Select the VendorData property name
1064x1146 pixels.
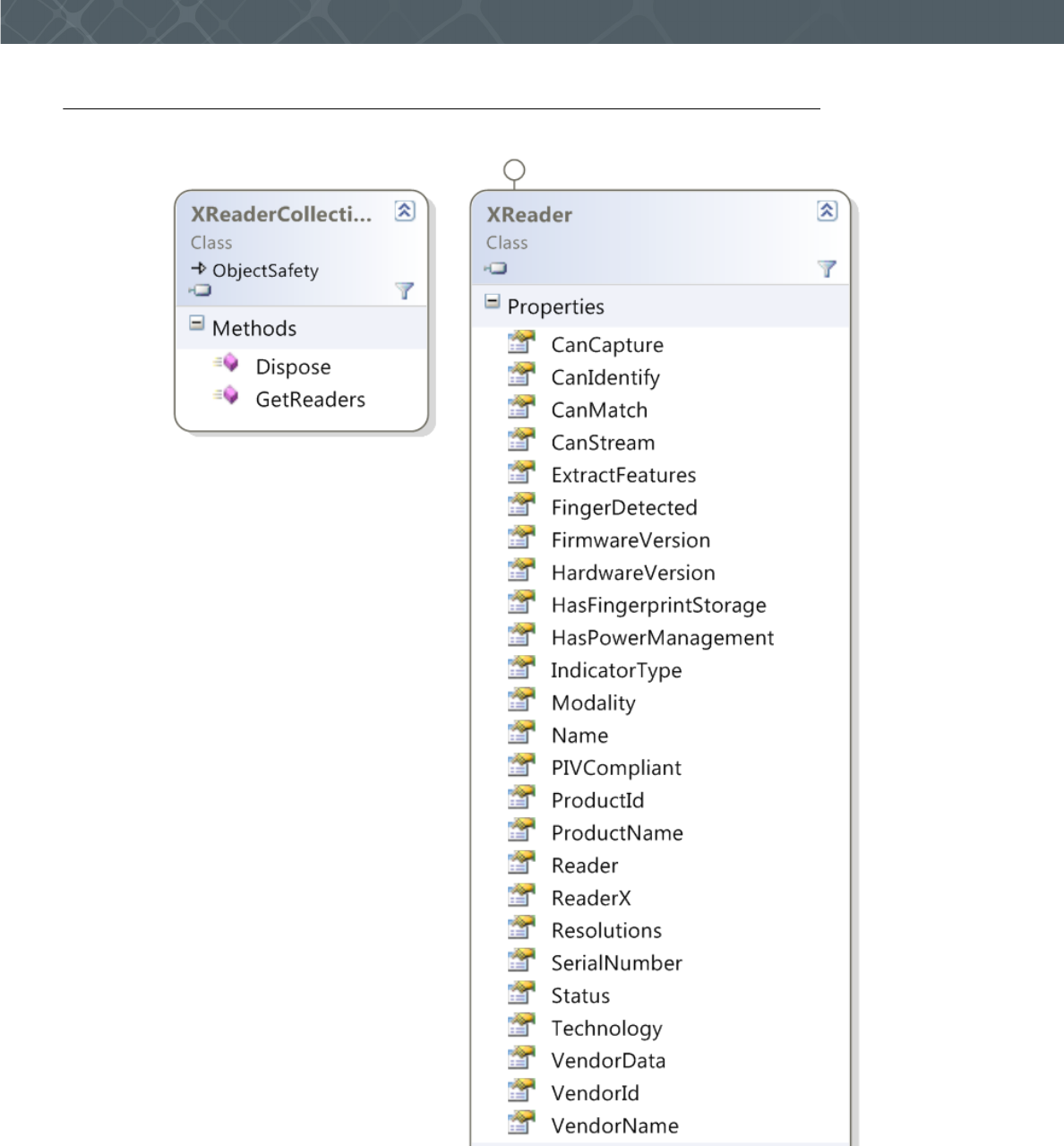[608, 1061]
